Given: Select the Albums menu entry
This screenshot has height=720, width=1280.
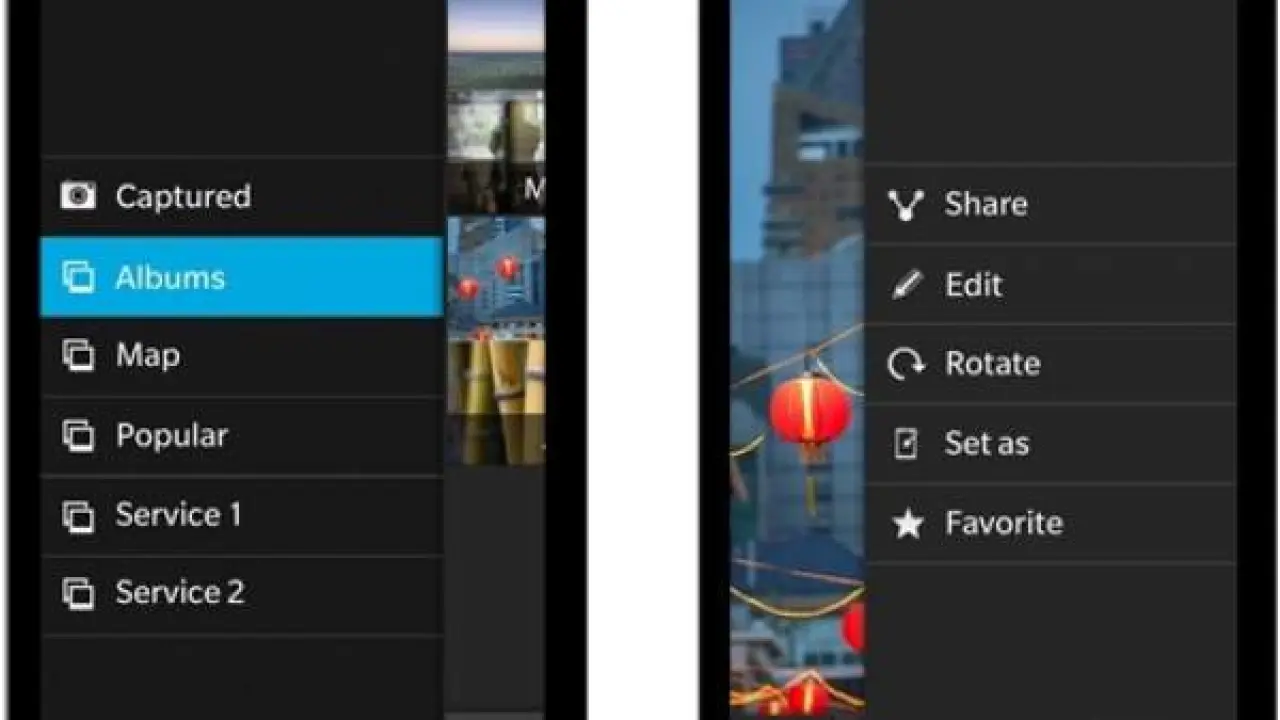Looking at the screenshot, I should 170,277.
